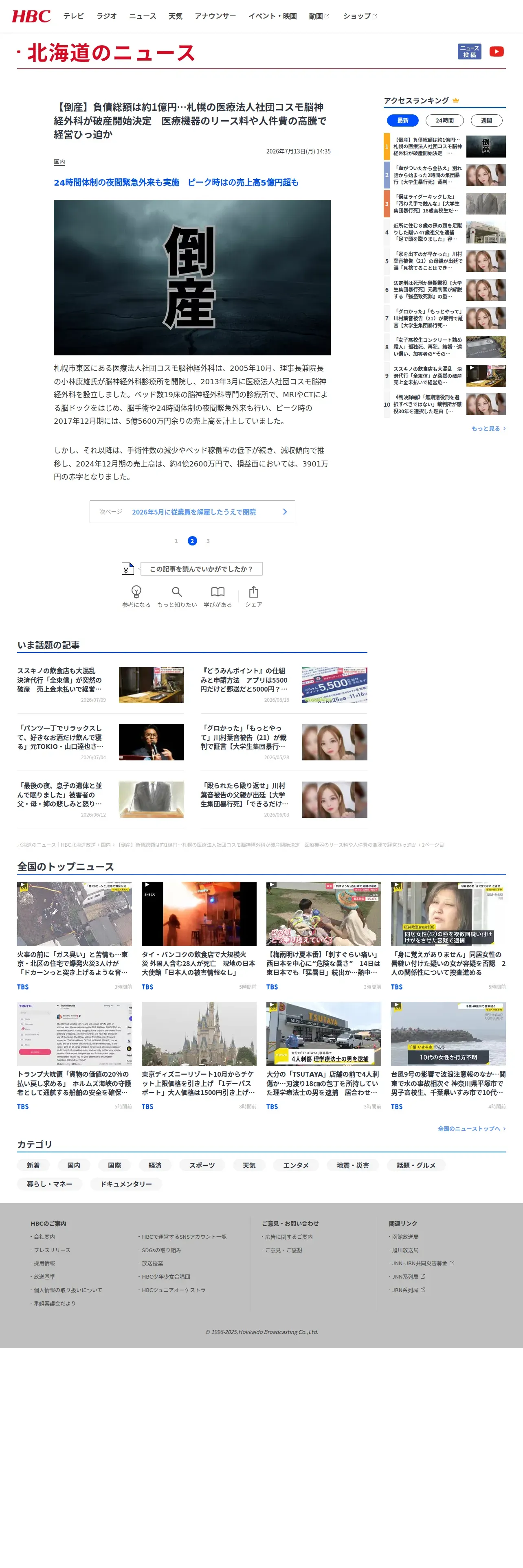Screen dimensions: 523x1568
Task: Click the crown icon near アクセスランキング
Action: tap(455, 101)
